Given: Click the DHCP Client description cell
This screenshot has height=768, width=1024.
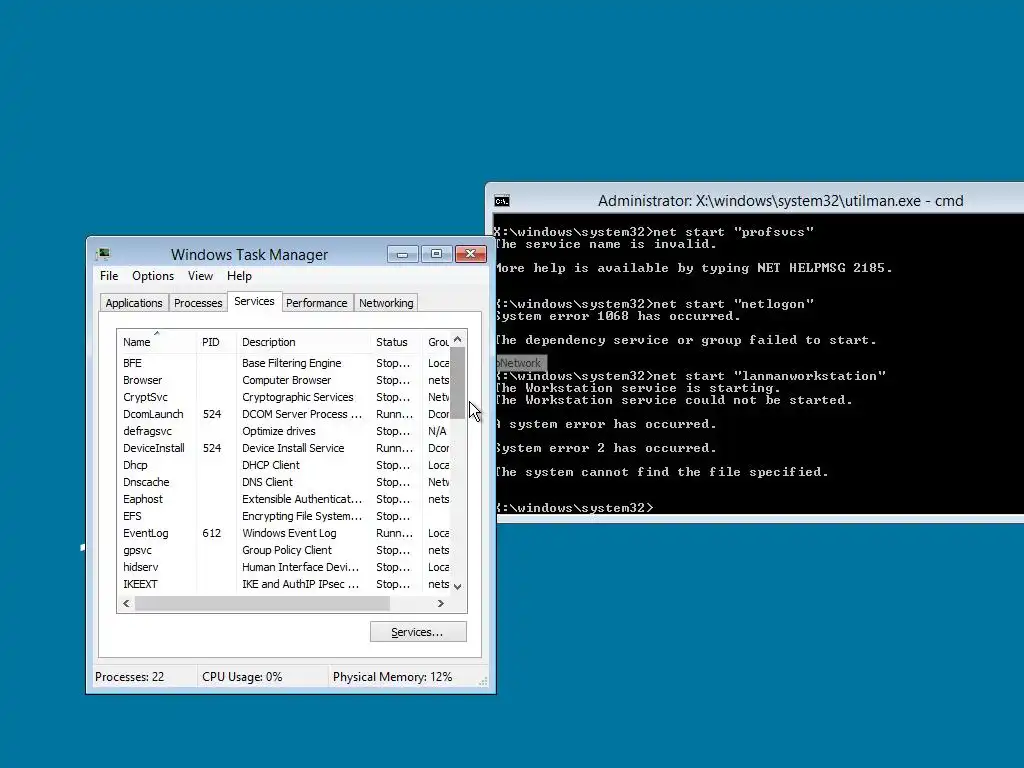Looking at the screenshot, I should (x=270, y=465).
